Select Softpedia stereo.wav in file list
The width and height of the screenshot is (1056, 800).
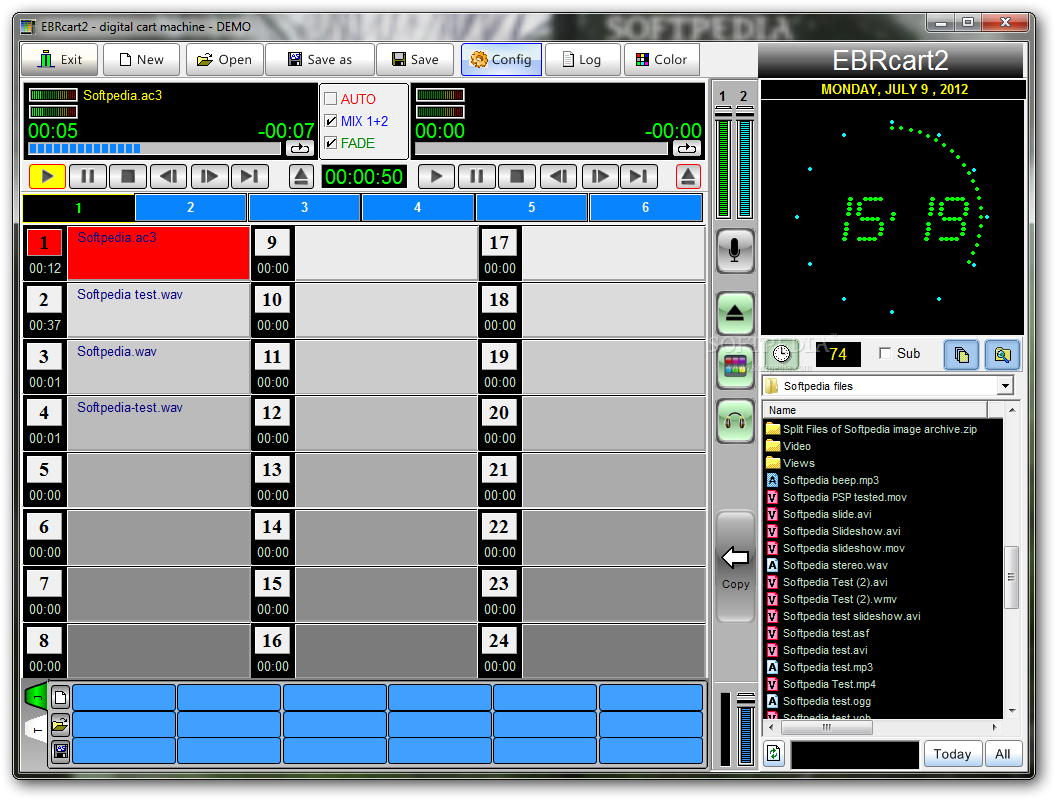[834, 565]
